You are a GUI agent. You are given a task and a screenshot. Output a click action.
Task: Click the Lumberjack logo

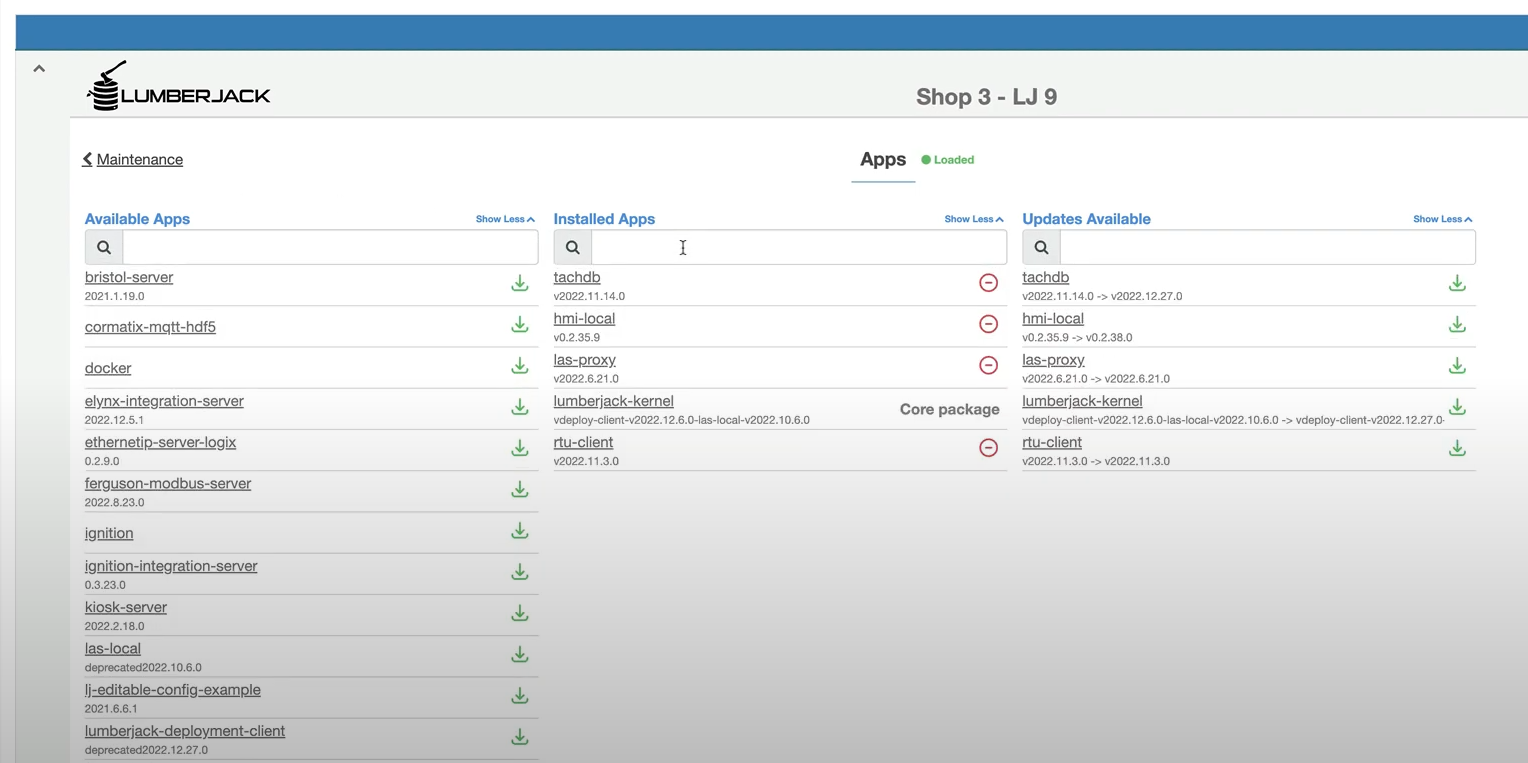178,86
